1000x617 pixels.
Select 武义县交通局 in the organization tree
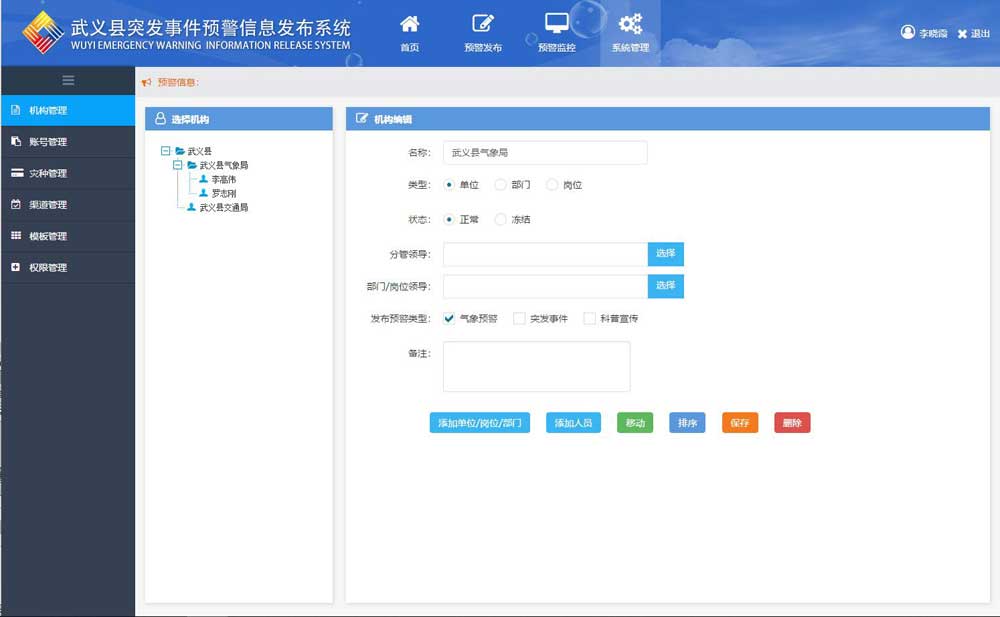(x=223, y=208)
